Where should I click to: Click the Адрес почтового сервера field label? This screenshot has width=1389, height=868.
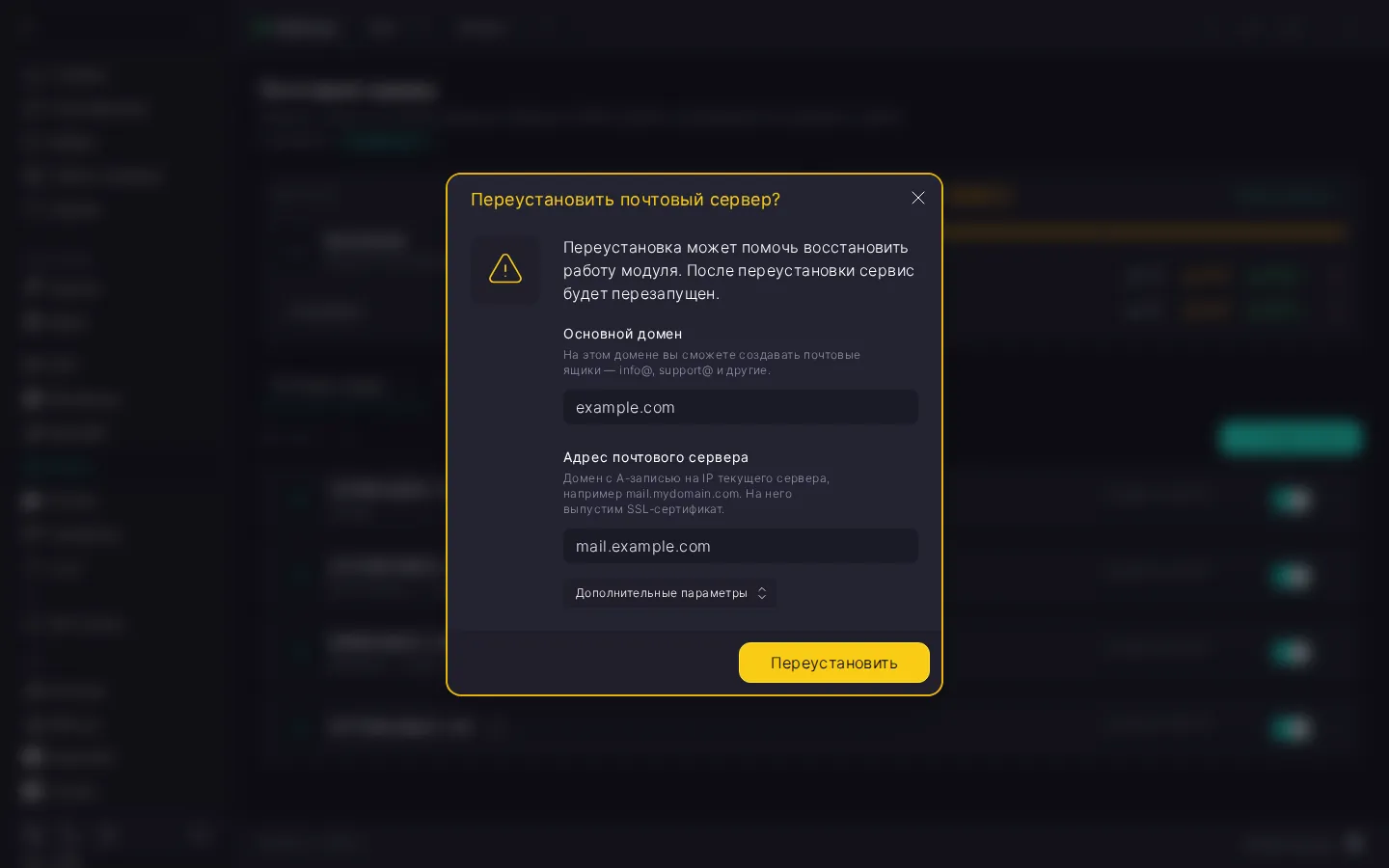point(656,457)
